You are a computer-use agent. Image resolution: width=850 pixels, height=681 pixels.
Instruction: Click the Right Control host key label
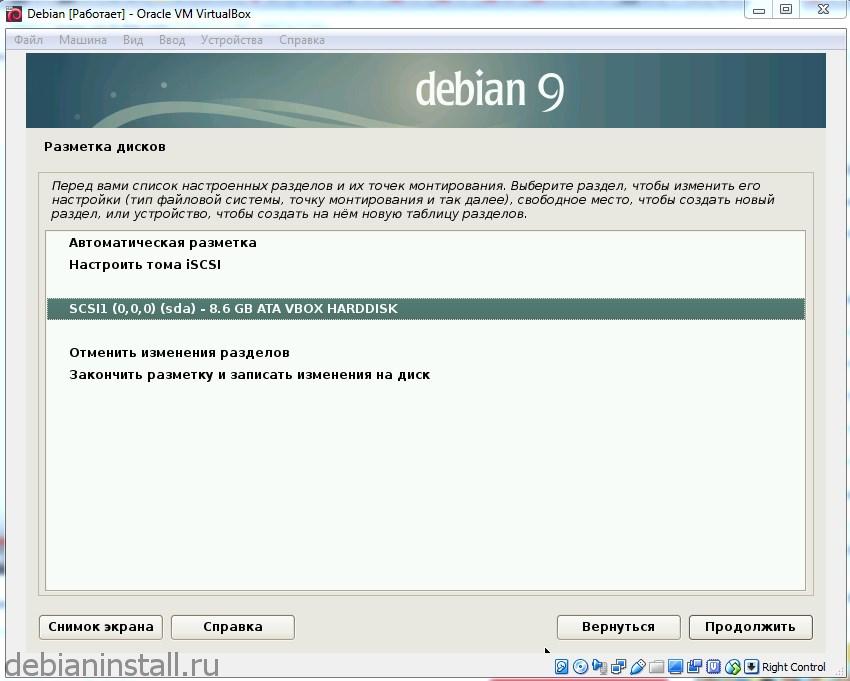pyautogui.click(x=794, y=667)
